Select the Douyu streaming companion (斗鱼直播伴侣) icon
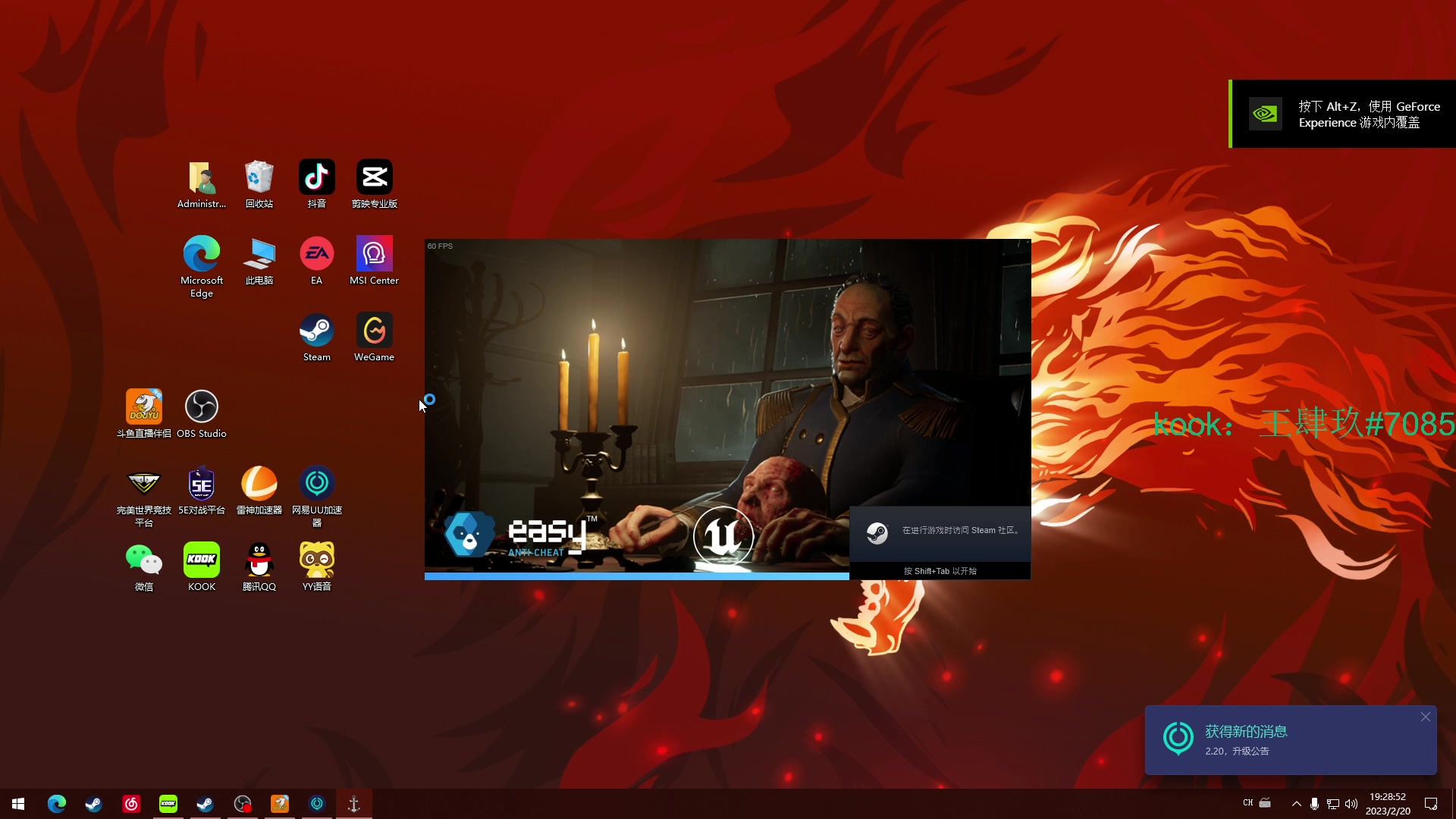 tap(144, 414)
